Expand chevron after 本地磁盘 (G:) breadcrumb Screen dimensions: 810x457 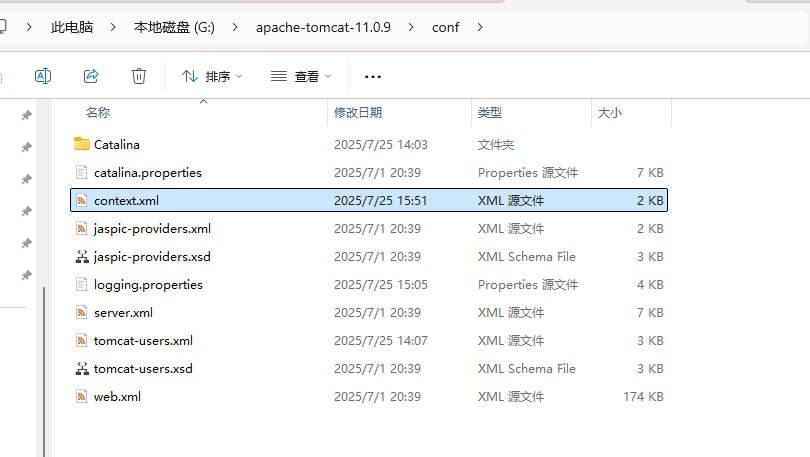tap(235, 27)
